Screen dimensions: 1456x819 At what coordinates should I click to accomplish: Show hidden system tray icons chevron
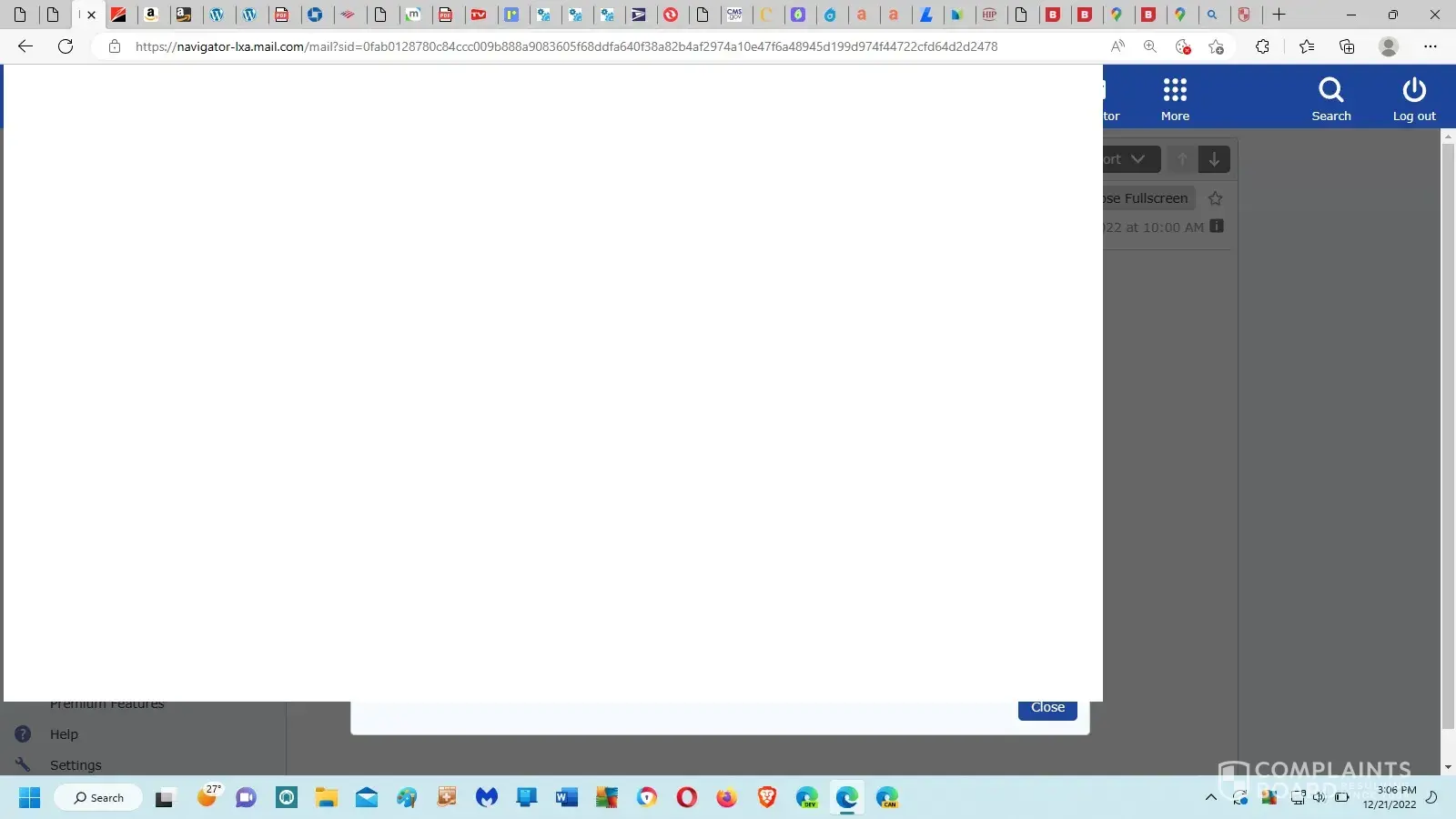[x=1210, y=798]
